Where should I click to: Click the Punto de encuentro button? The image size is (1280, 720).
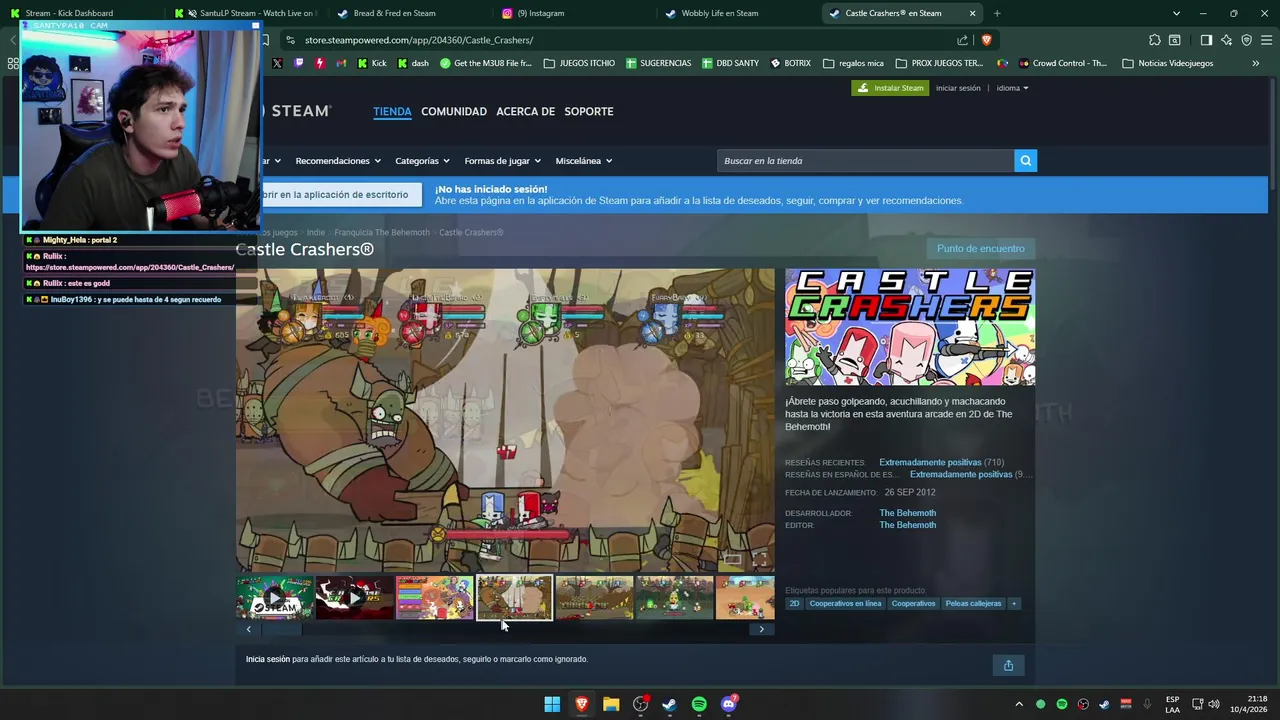click(x=981, y=248)
